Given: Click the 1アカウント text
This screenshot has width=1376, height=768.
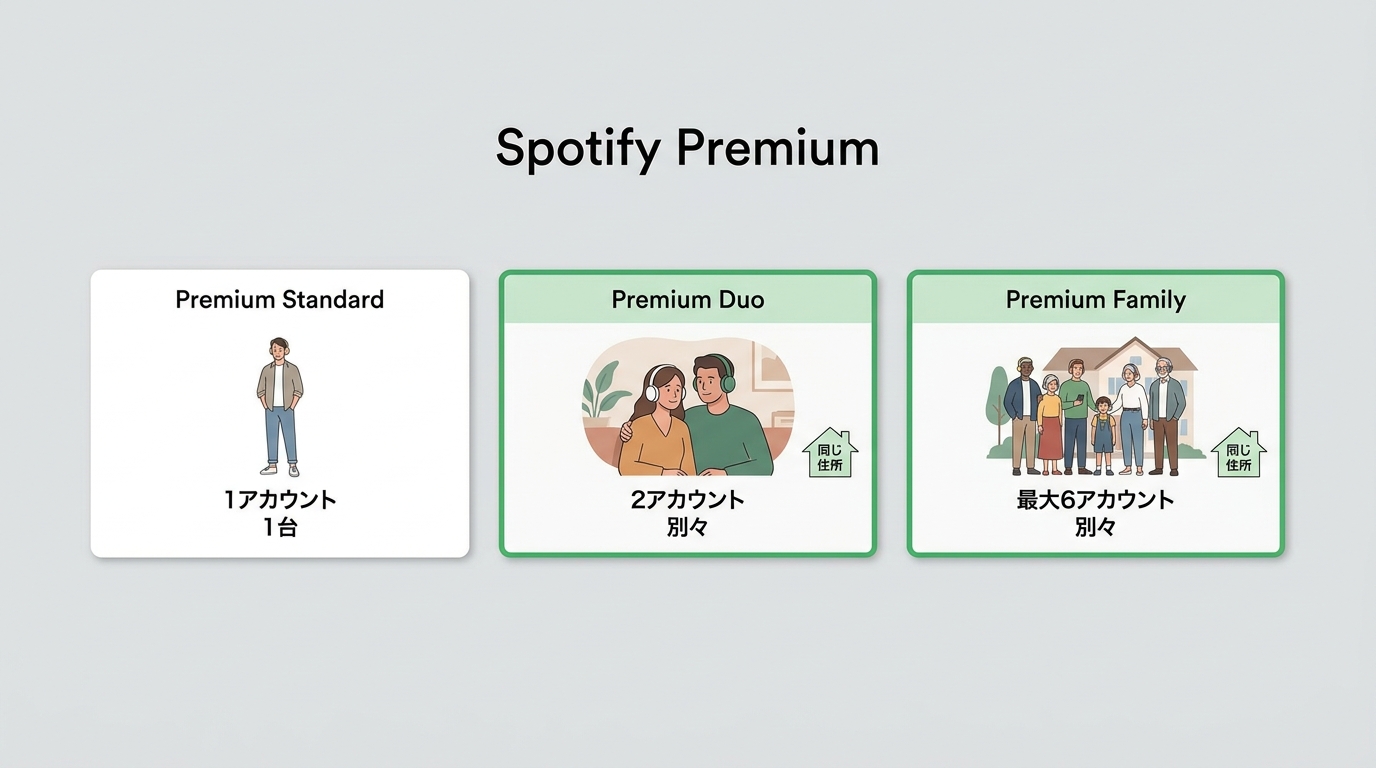Looking at the screenshot, I should coord(280,499).
